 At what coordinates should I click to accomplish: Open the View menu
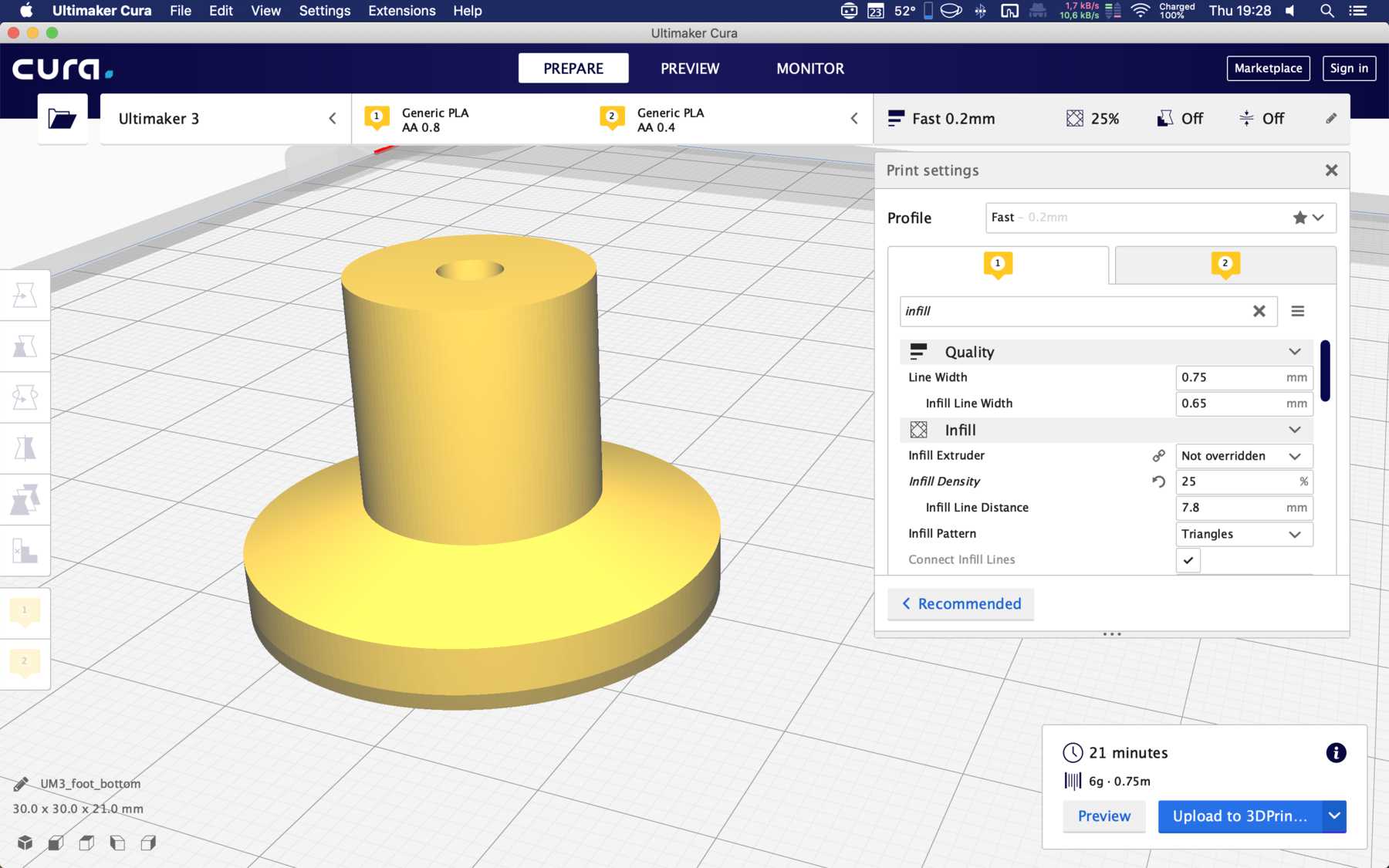265,11
